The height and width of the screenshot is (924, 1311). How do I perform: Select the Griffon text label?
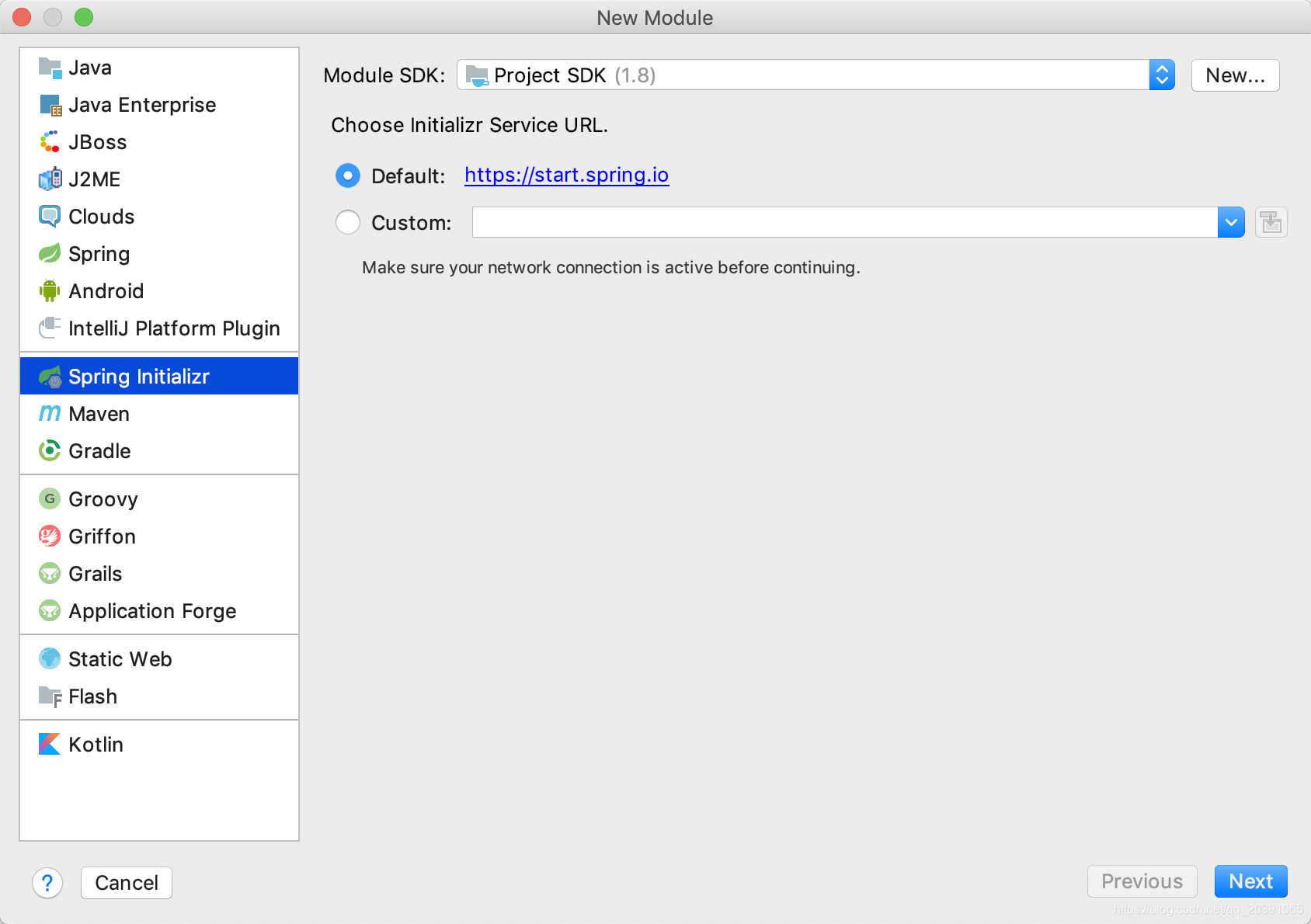pyautogui.click(x=102, y=537)
